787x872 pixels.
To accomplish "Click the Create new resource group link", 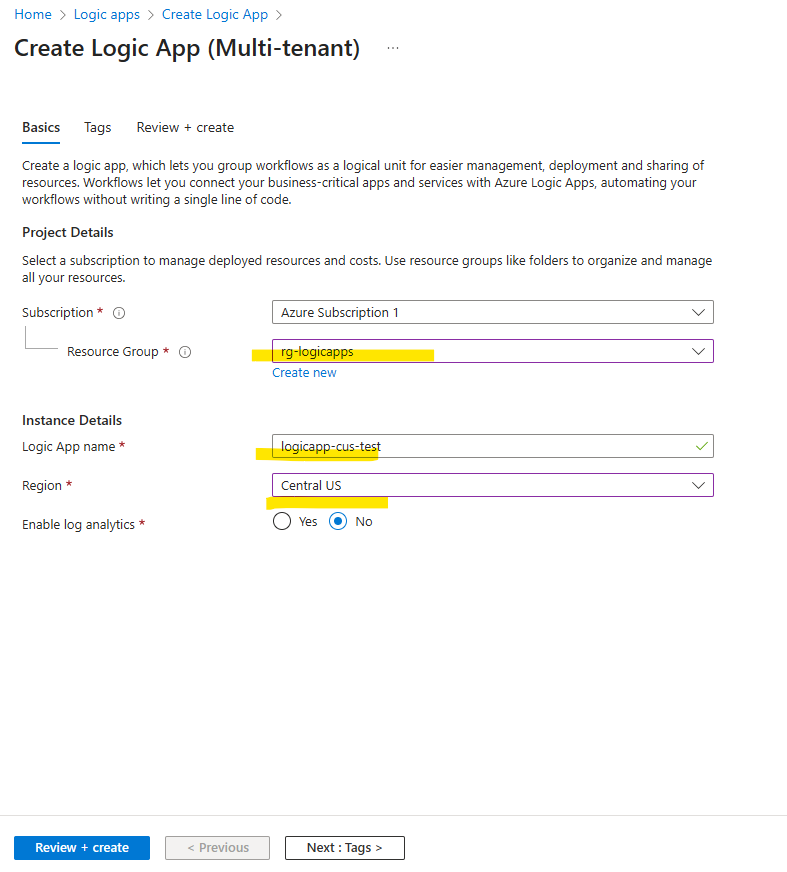I will point(304,373).
